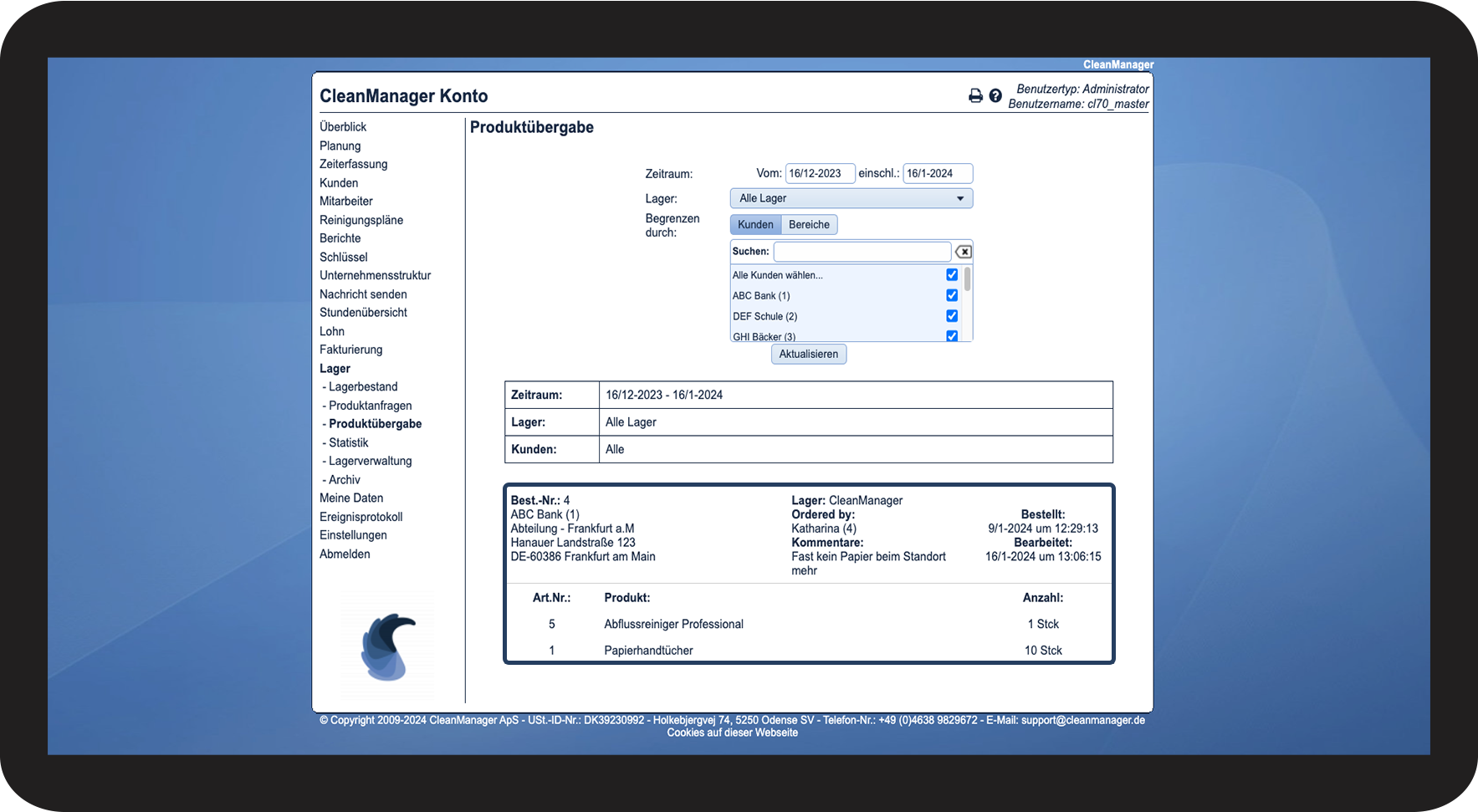Viewport: 1478px width, 812px height.
Task: Open the help question mark icon
Action: (995, 96)
